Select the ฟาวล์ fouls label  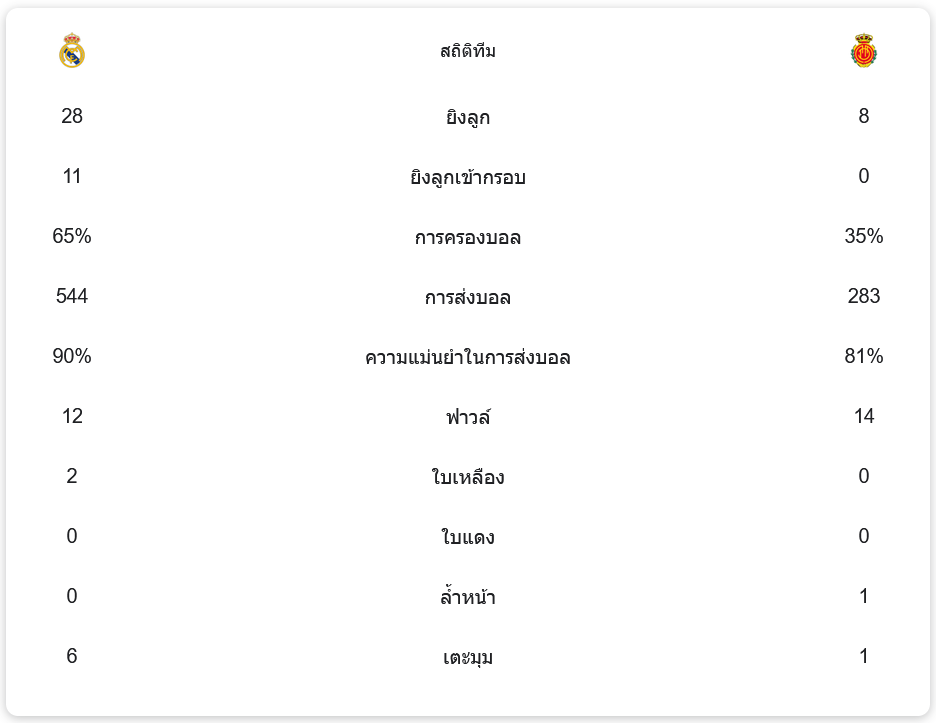pyautogui.click(x=468, y=417)
